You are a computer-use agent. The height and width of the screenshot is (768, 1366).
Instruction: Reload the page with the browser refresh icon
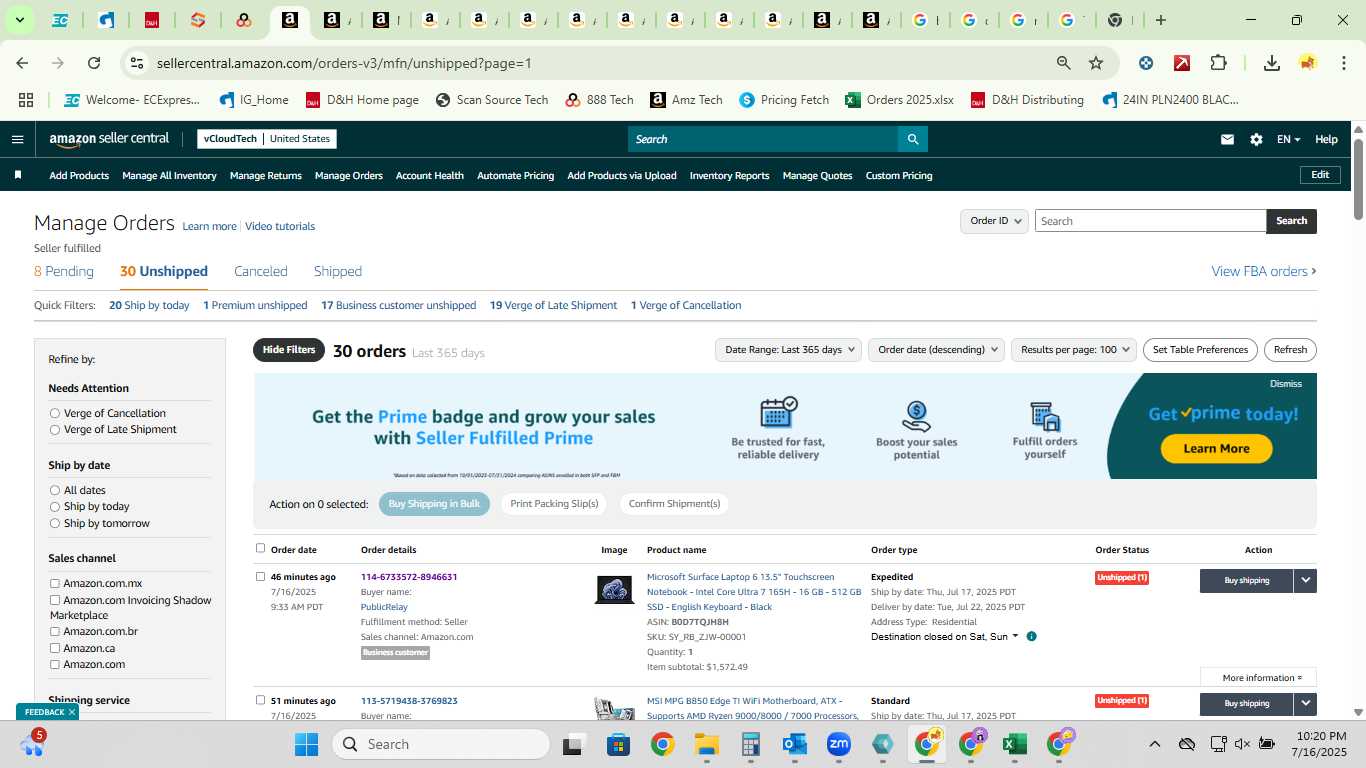94,63
